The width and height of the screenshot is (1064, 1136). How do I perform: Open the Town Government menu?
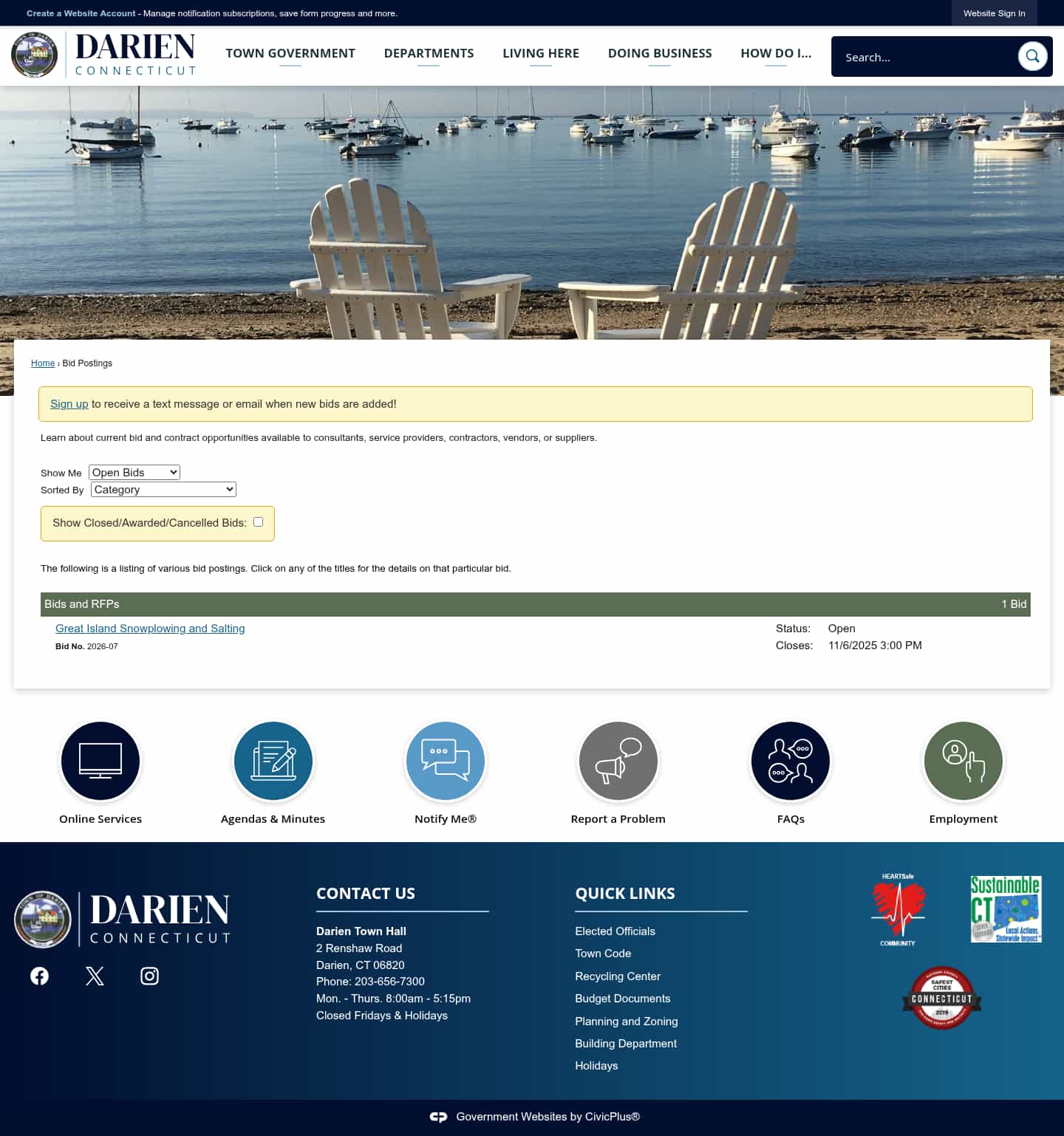[290, 53]
